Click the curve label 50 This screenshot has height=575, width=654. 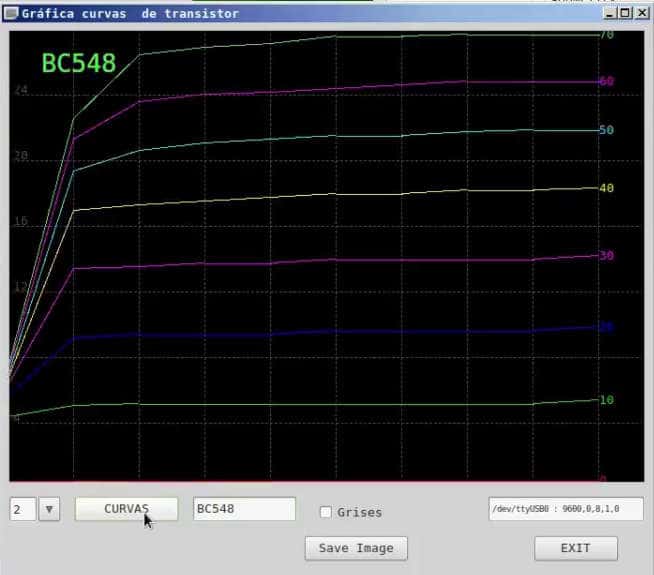[607, 130]
